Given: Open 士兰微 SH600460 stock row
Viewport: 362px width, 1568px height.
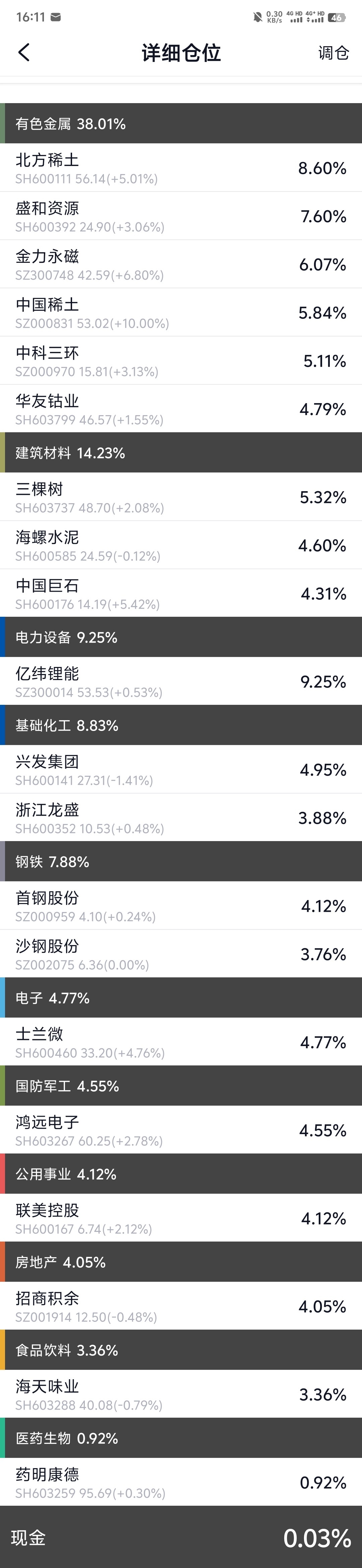Looking at the screenshot, I should click(x=181, y=1041).
